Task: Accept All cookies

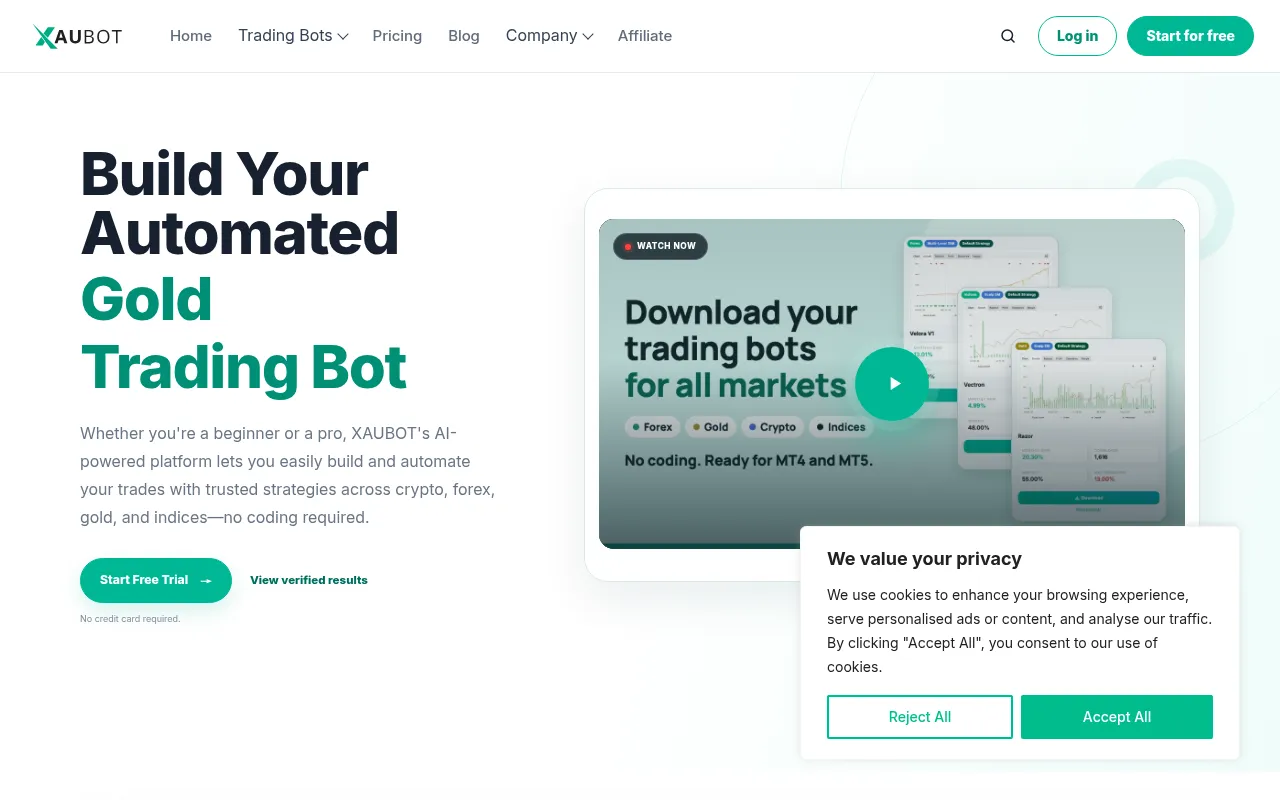Action: coord(1117,717)
